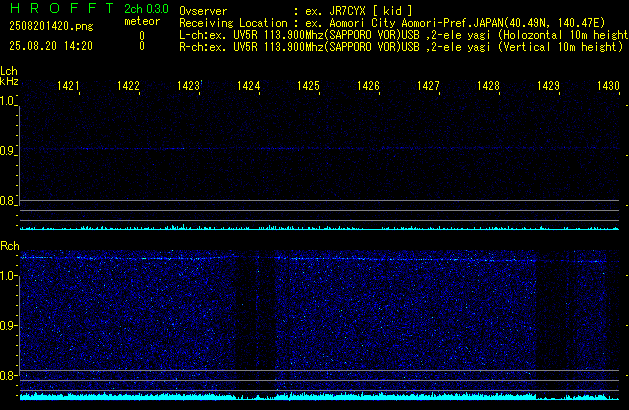The image size is (629, 410).
Task: Click the date stamp 25.08.20 14:20
Action: tap(51, 46)
